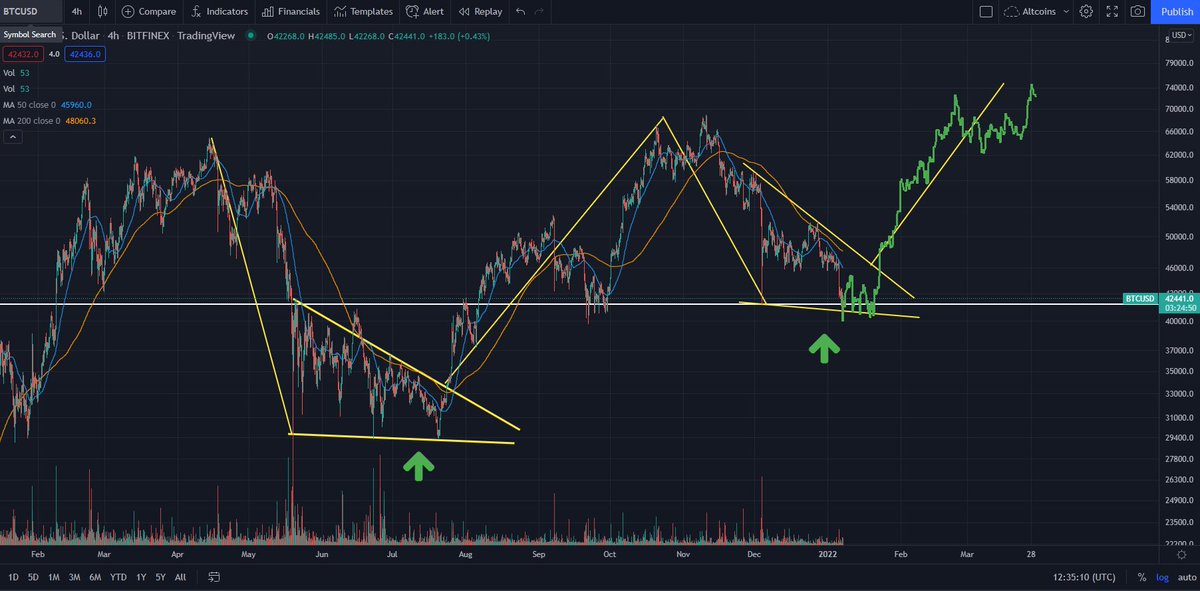This screenshot has width=1200, height=591.
Task: Enter fullscreen mode with the expand icon
Action: click(x=1111, y=11)
